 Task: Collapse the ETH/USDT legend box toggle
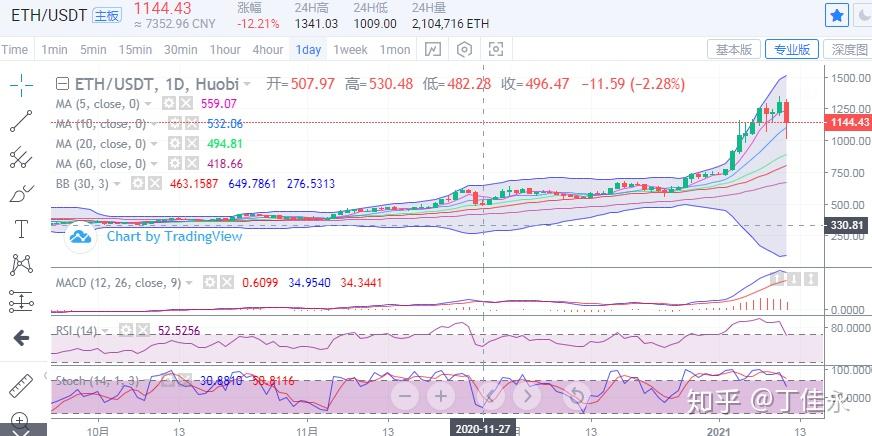63,85
